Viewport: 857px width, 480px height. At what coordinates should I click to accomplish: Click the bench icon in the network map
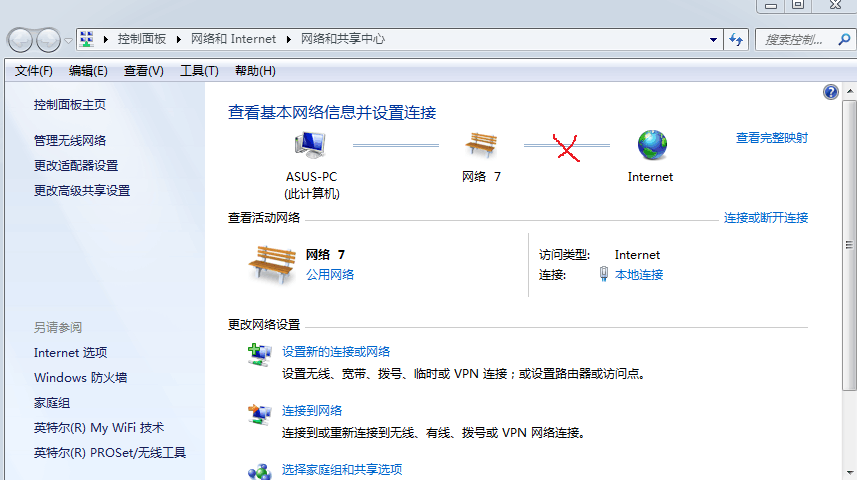481,145
